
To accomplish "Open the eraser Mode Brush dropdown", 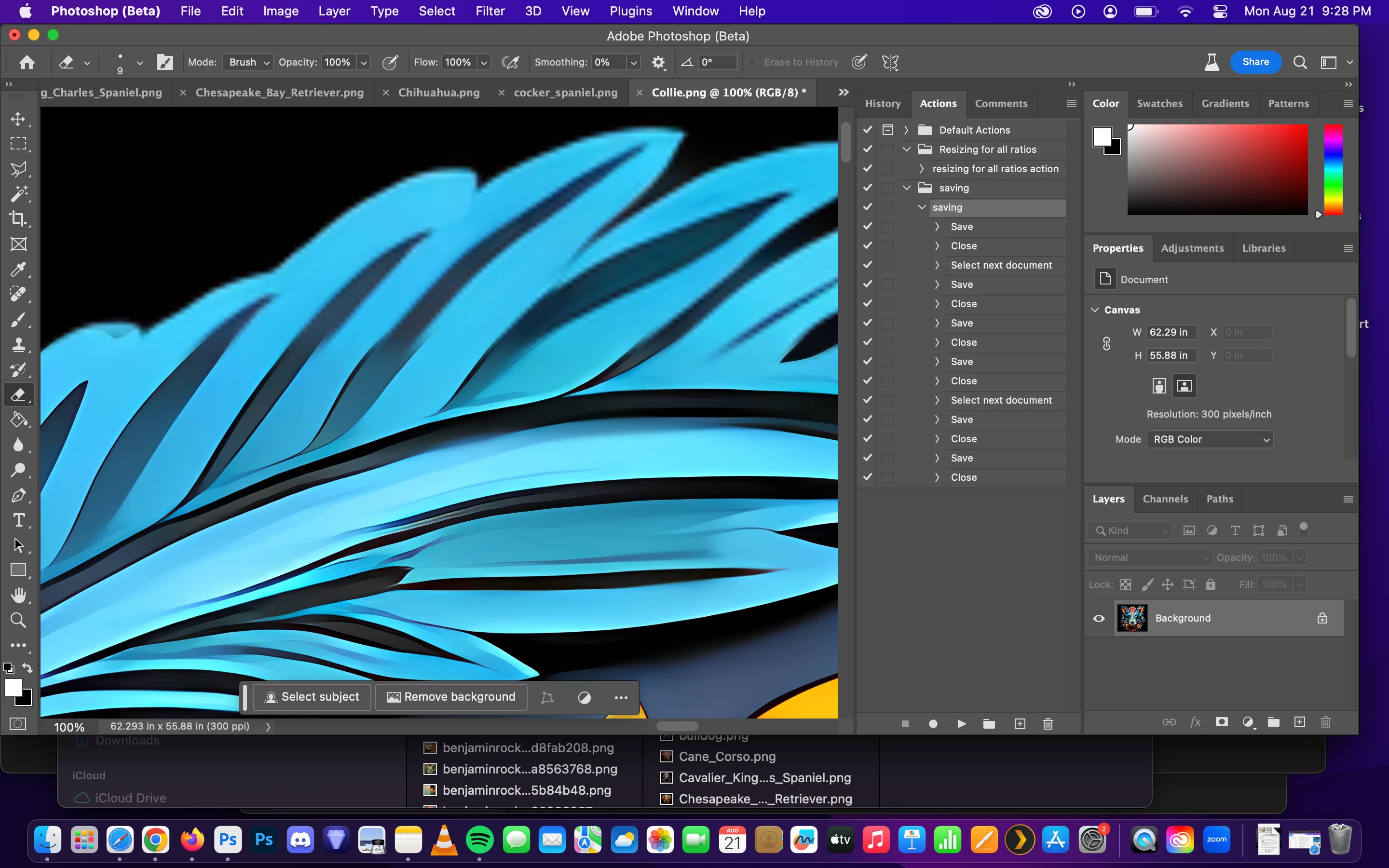I will [x=248, y=62].
